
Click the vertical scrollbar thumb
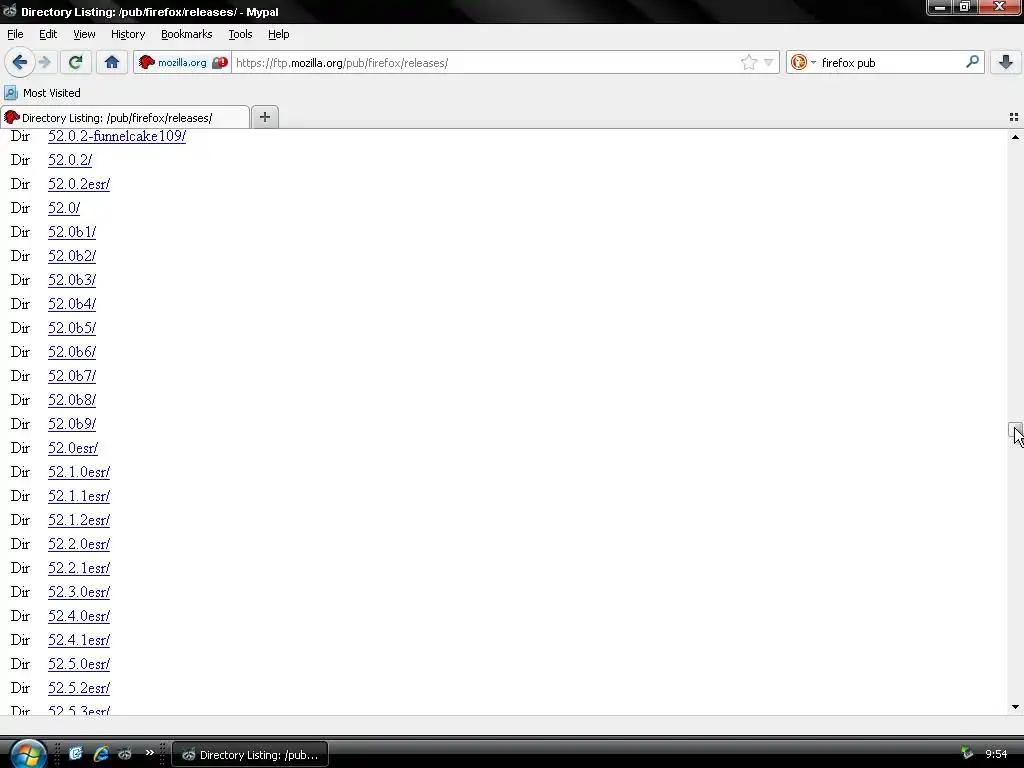[x=1015, y=430]
